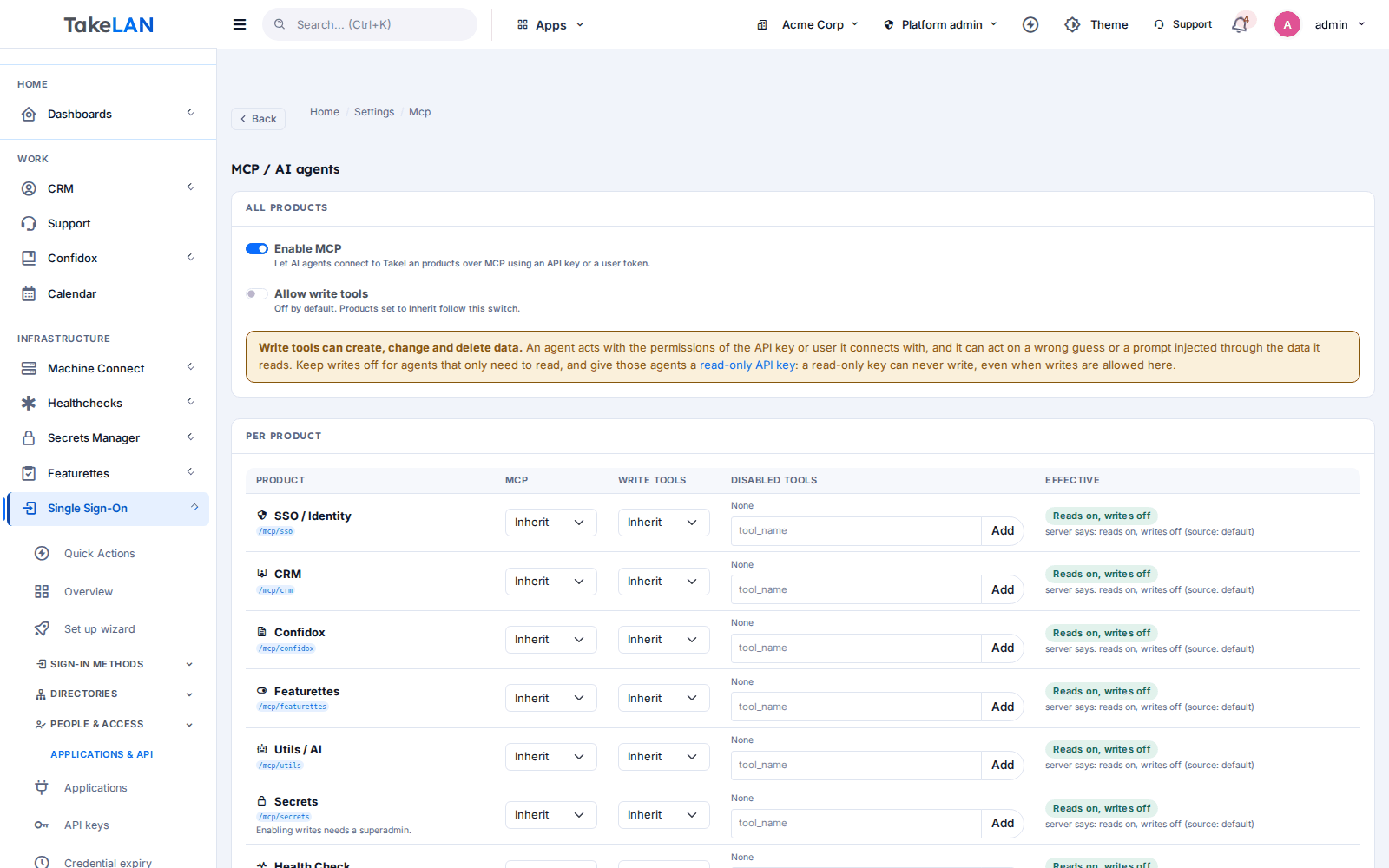The width and height of the screenshot is (1389, 868).
Task: Open Calendar icon in sidebar
Action: (x=29, y=293)
